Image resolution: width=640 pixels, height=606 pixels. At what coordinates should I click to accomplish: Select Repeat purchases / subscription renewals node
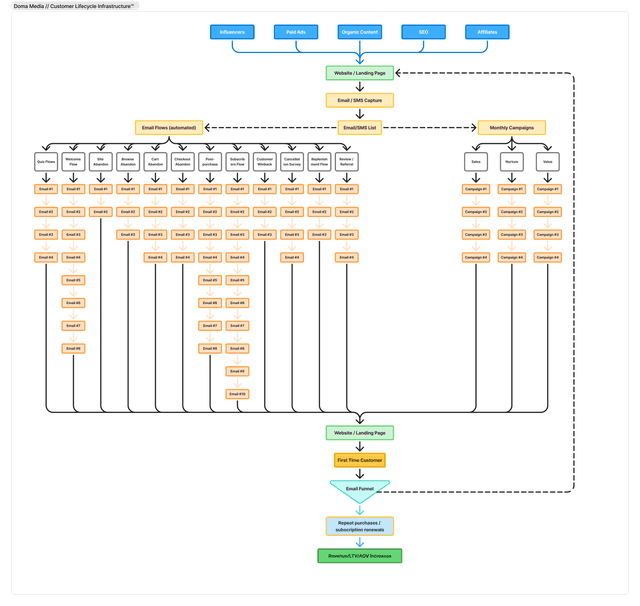point(360,526)
